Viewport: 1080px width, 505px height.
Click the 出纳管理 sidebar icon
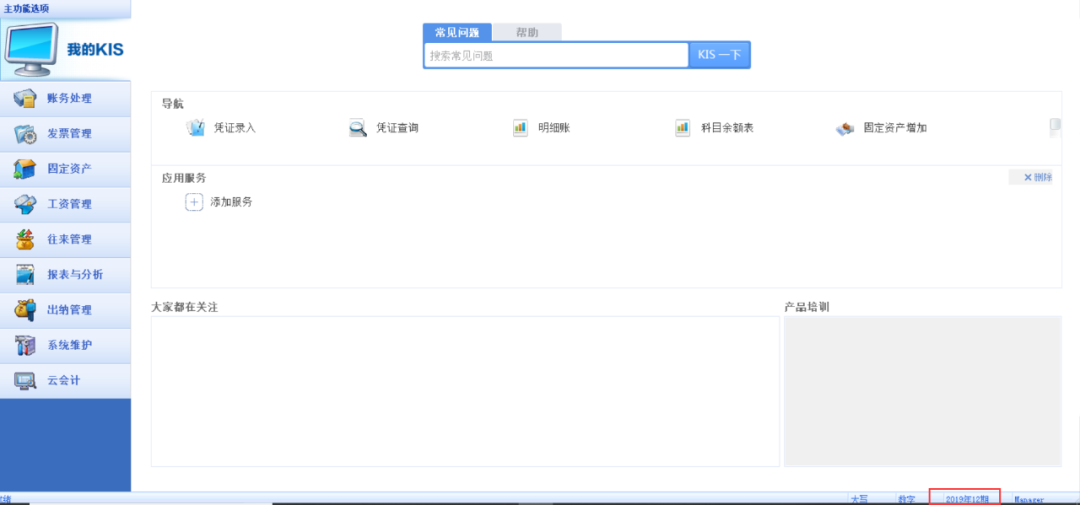point(25,309)
